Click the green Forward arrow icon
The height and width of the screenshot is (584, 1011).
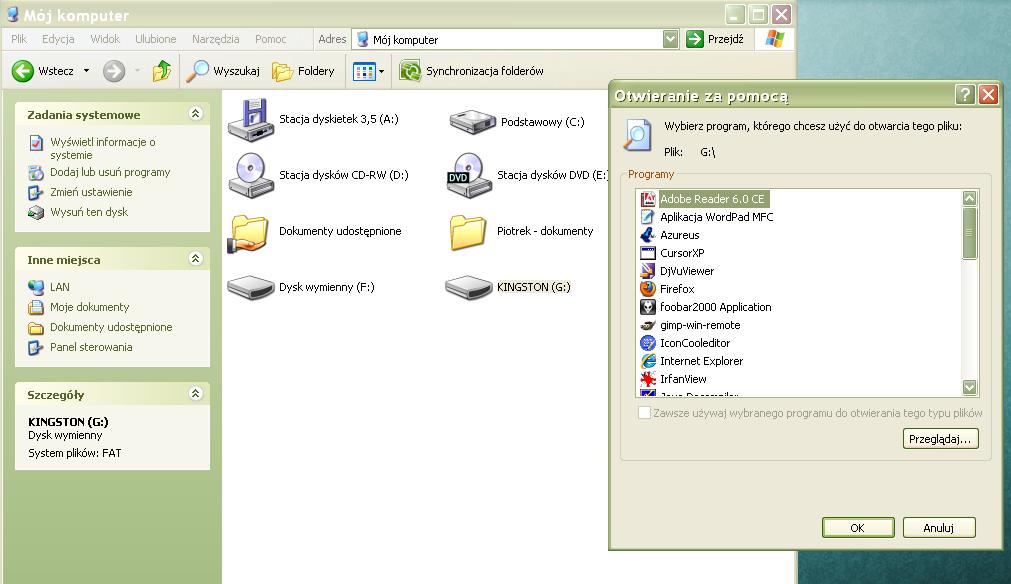click(114, 71)
